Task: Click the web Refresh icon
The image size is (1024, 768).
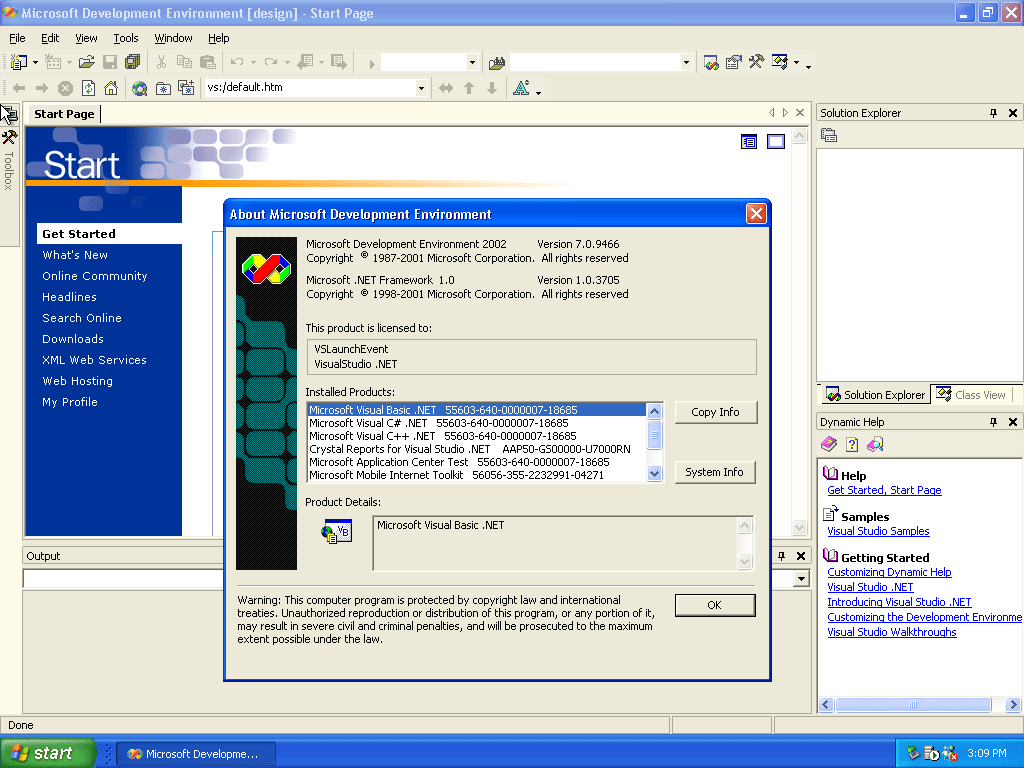Action: point(88,88)
